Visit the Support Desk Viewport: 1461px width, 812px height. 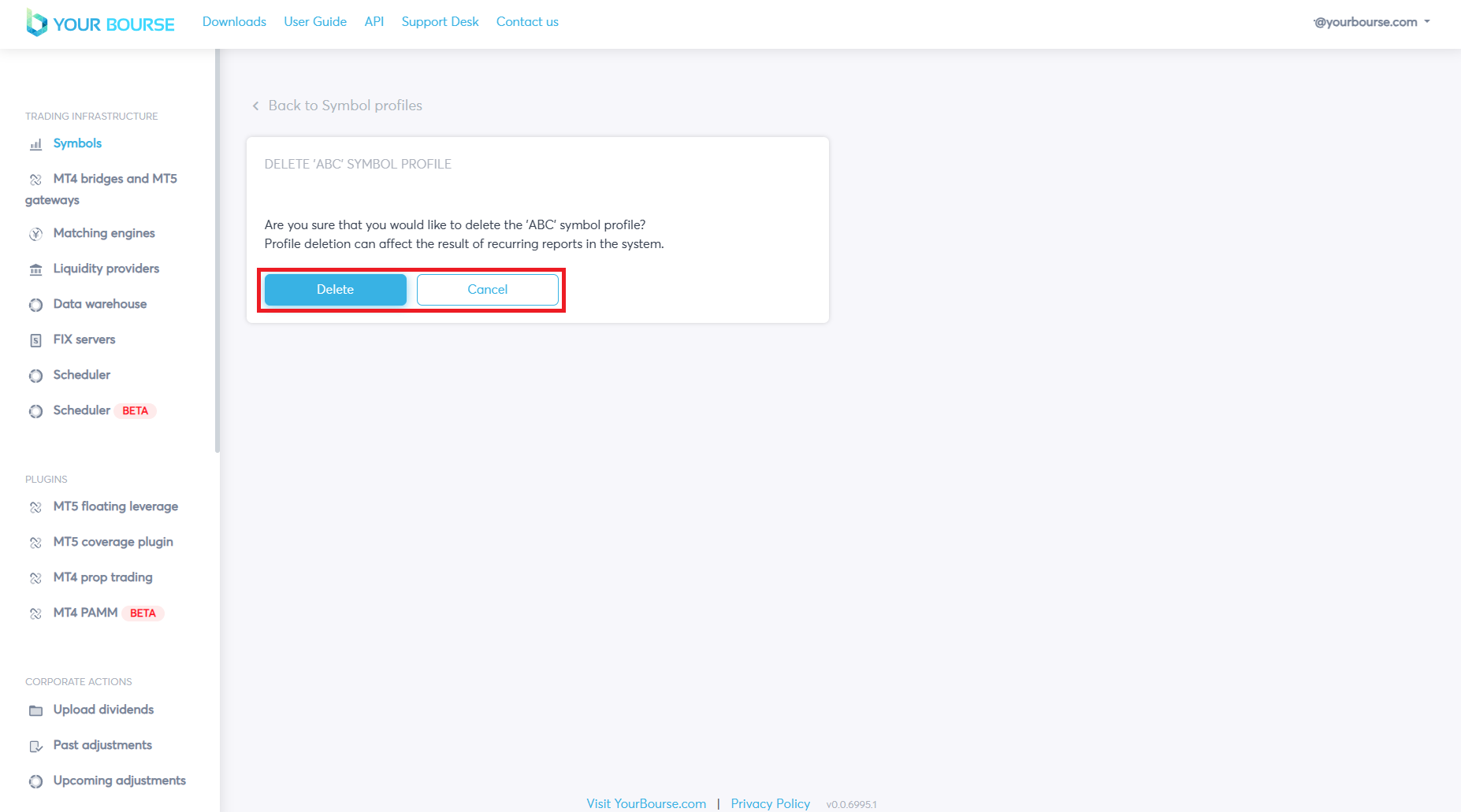440,22
